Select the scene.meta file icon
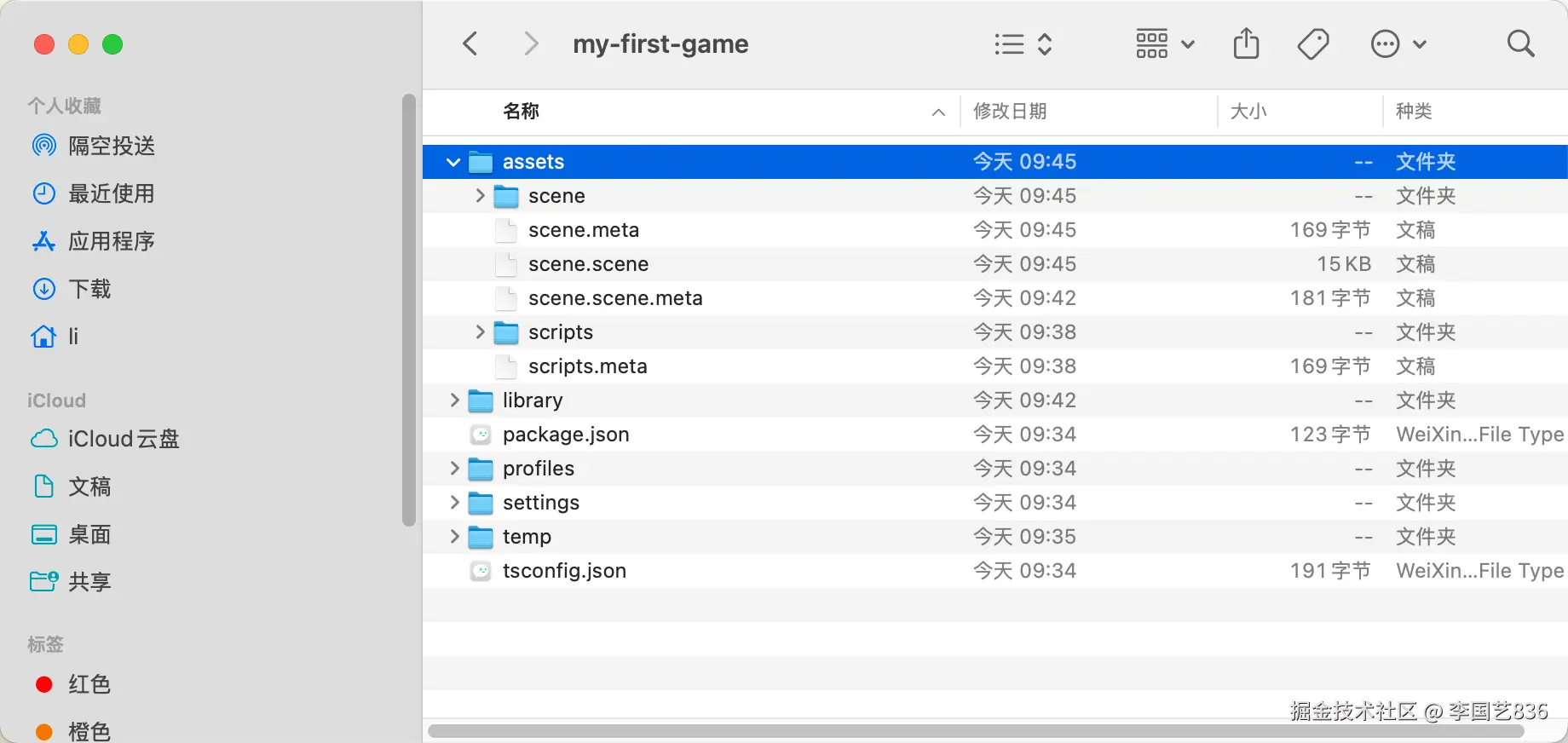This screenshot has height=743, width=1568. tap(506, 230)
